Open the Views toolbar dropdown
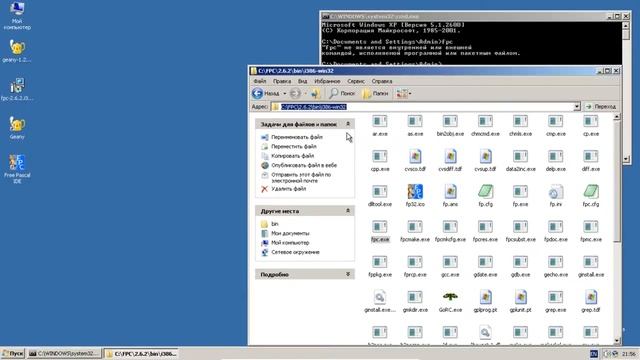Viewport: 640px width, 360px height. tap(404, 93)
